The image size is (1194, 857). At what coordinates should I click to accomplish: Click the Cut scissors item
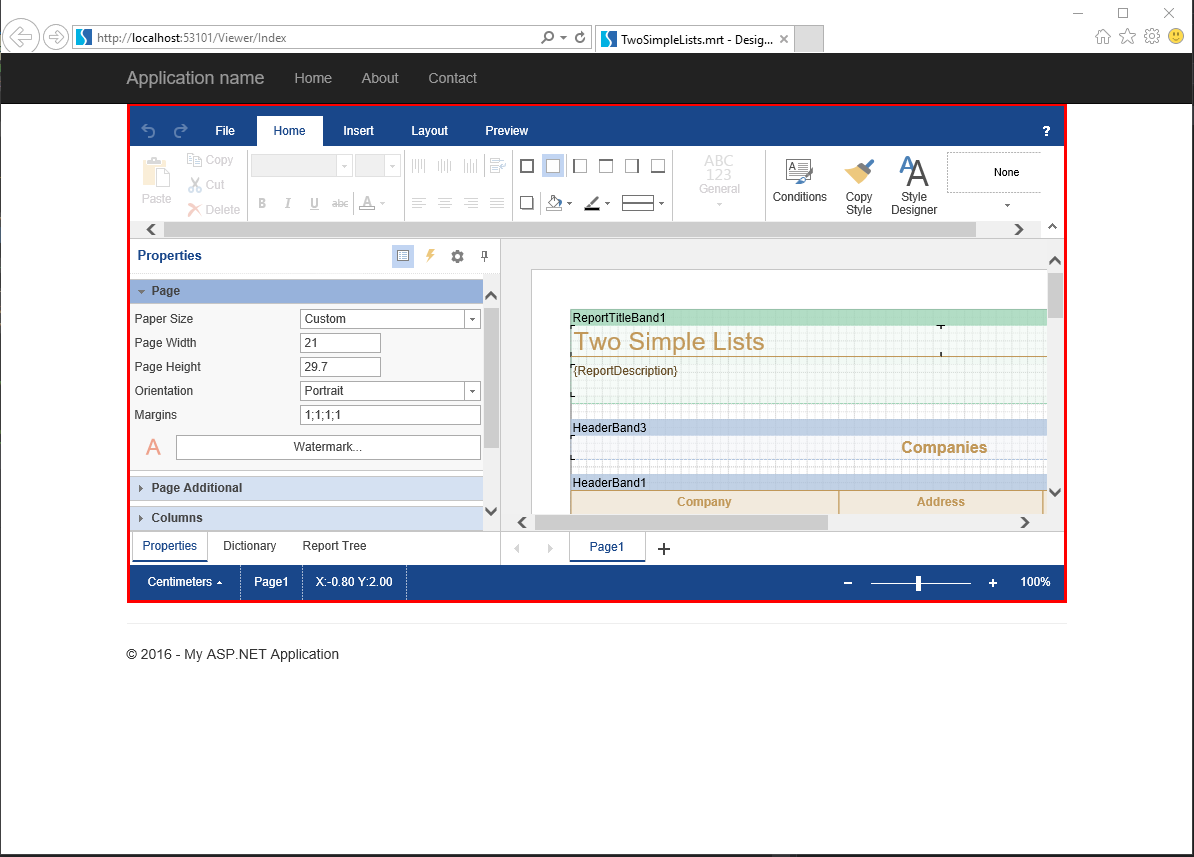[x=206, y=184]
